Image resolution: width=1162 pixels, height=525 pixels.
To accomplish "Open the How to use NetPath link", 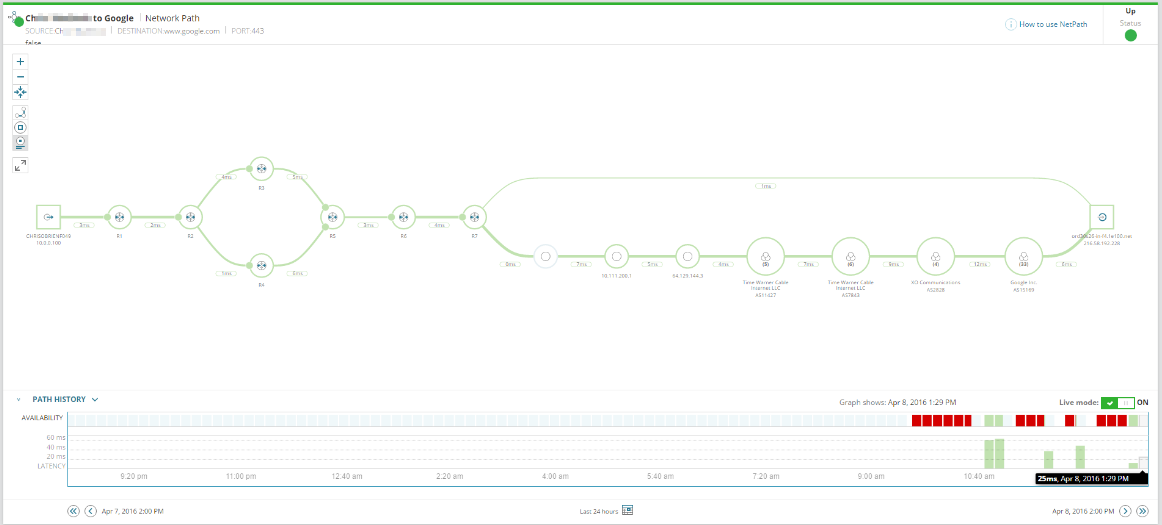I will tap(1052, 24).
